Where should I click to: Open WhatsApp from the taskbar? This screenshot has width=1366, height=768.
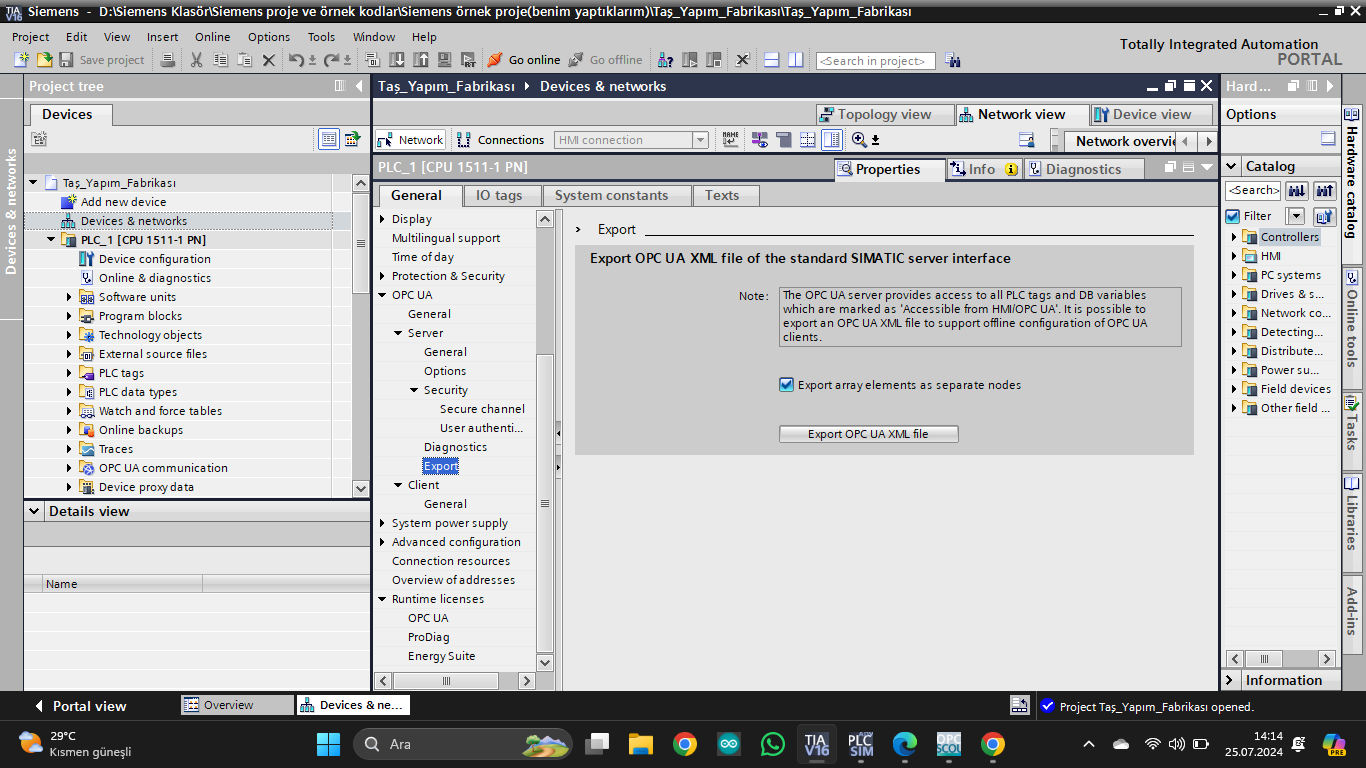773,744
